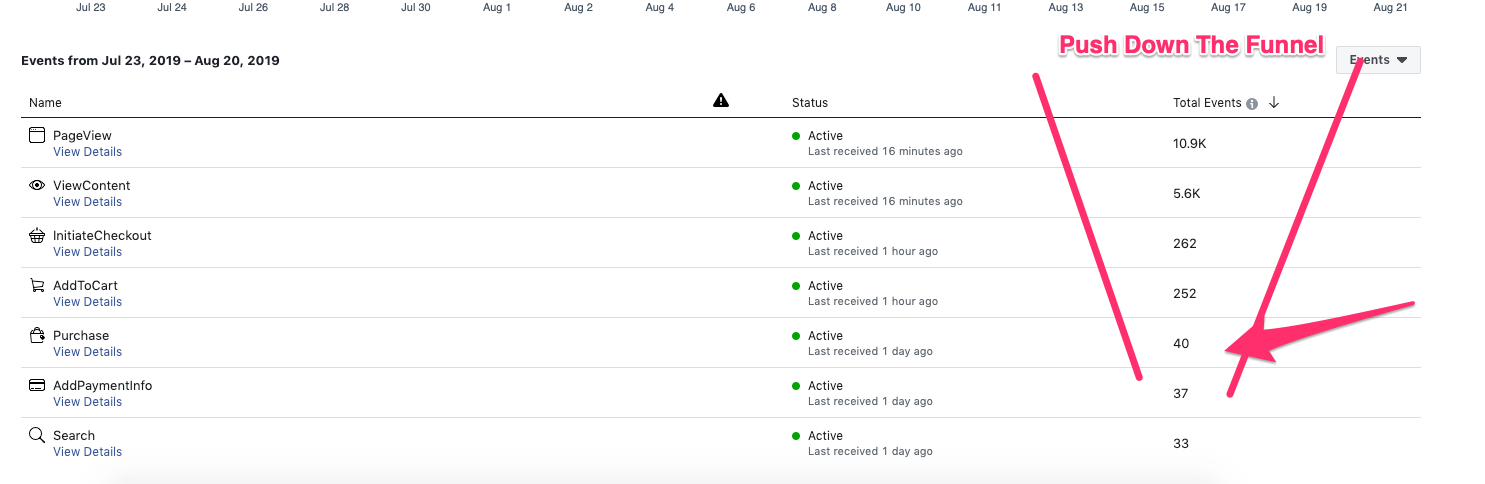Click the Search magnifying glass icon
The width and height of the screenshot is (1485, 484).
pyautogui.click(x=37, y=435)
